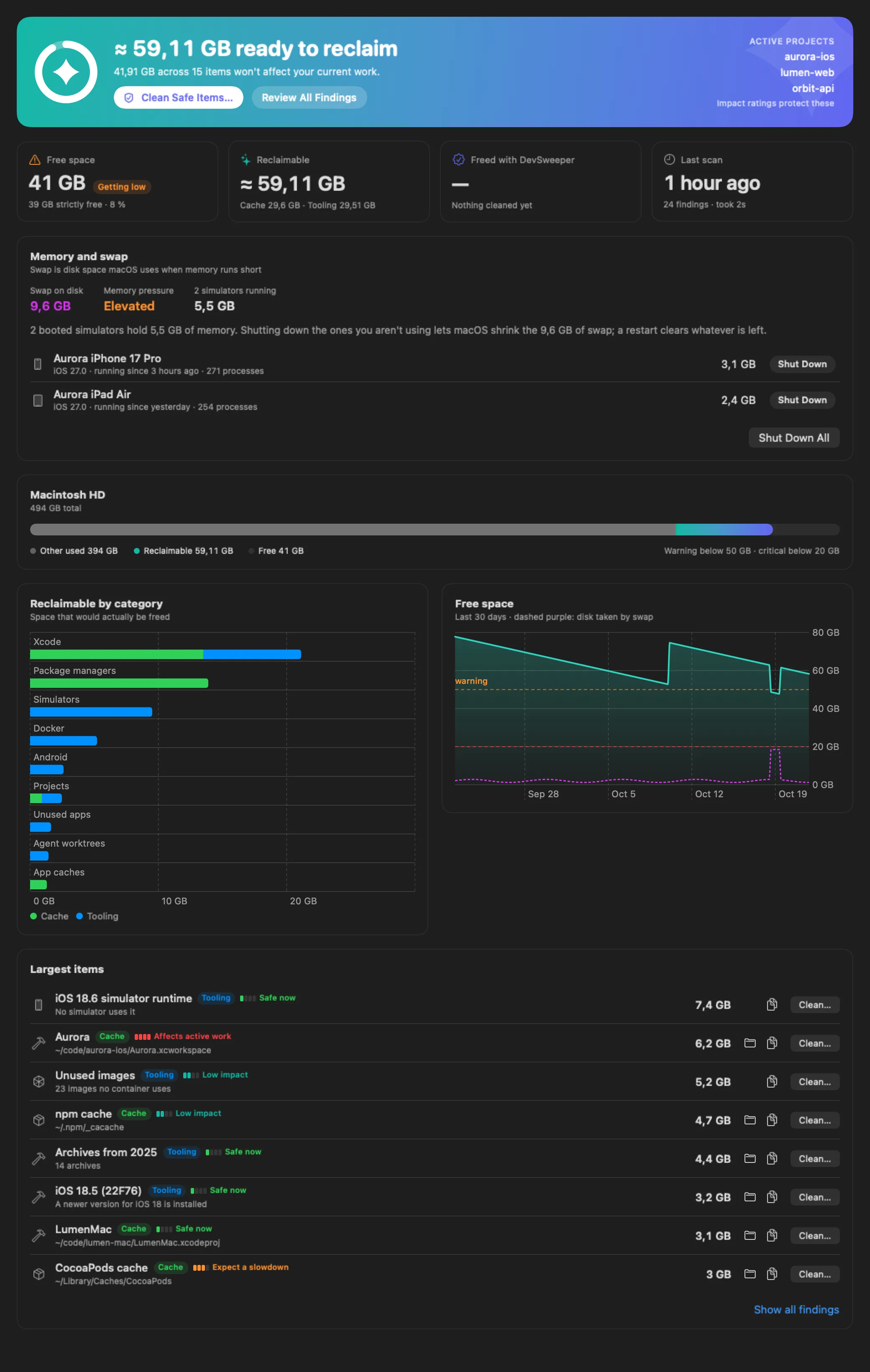Viewport: 870px width, 1372px height.
Task: Click the hammer icon for Archives from 2025
Action: [38, 1158]
